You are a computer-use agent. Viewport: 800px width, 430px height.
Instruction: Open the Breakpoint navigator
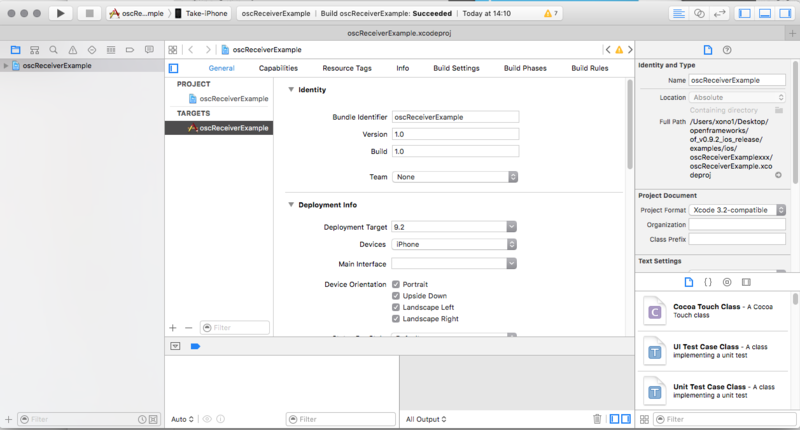tap(130, 49)
